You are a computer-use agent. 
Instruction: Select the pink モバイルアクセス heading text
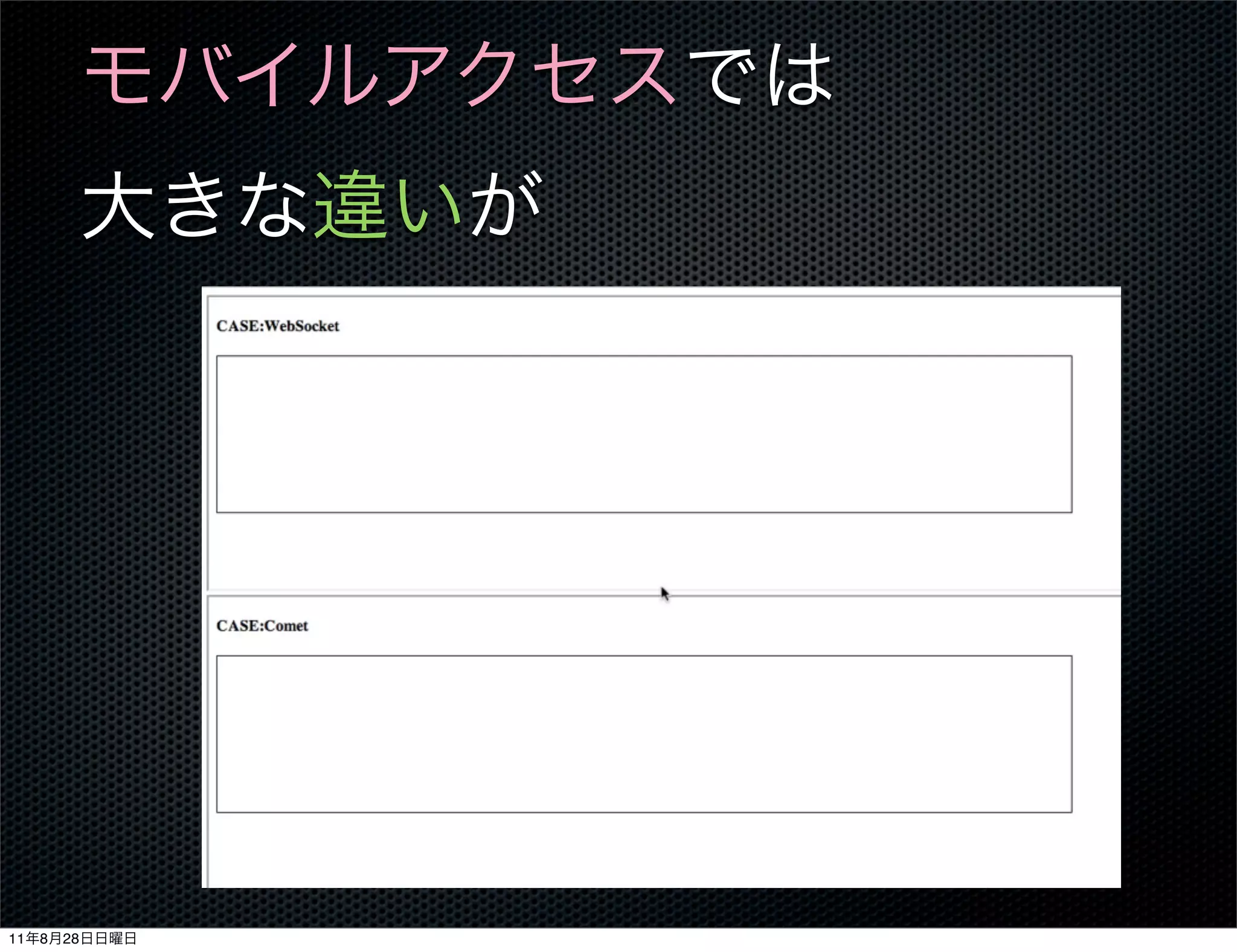pyautogui.click(x=381, y=76)
